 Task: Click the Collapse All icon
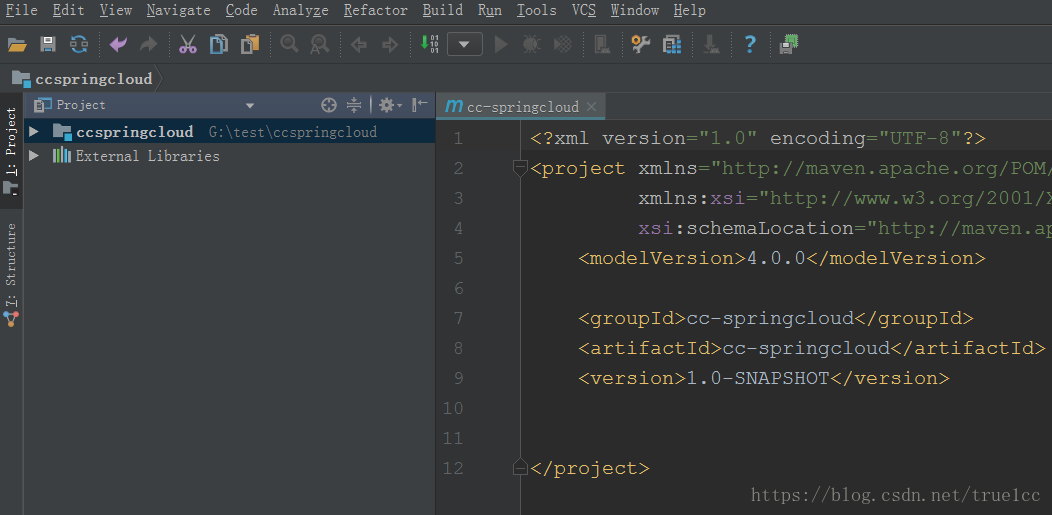[x=354, y=105]
